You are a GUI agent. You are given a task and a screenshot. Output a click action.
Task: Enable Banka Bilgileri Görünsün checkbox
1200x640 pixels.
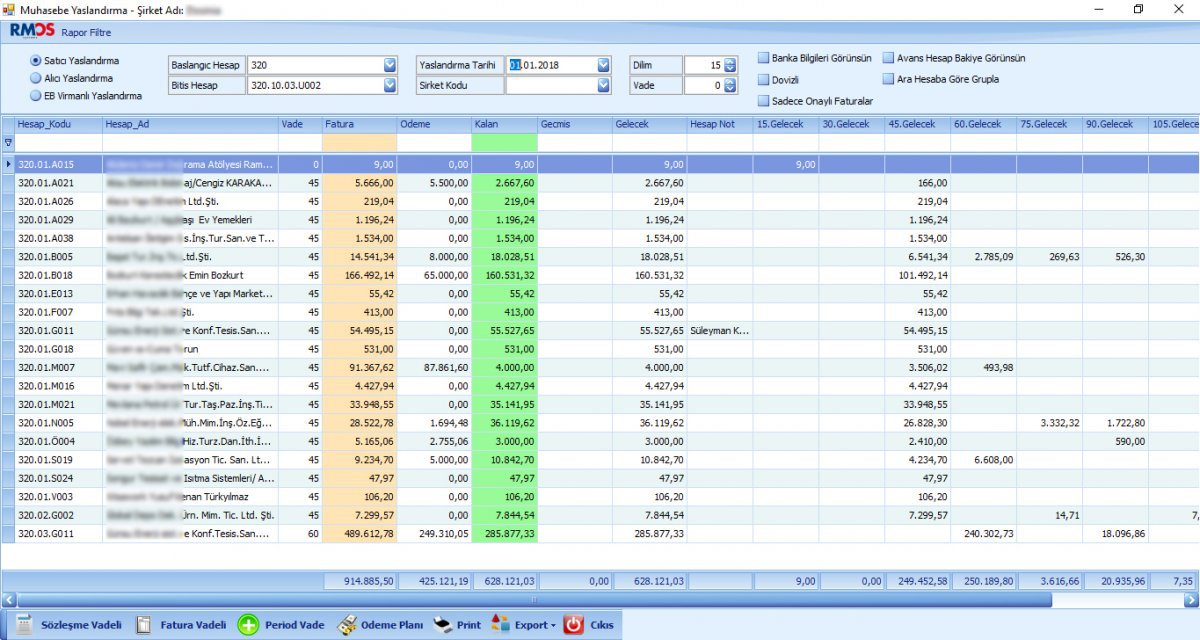(x=815, y=58)
